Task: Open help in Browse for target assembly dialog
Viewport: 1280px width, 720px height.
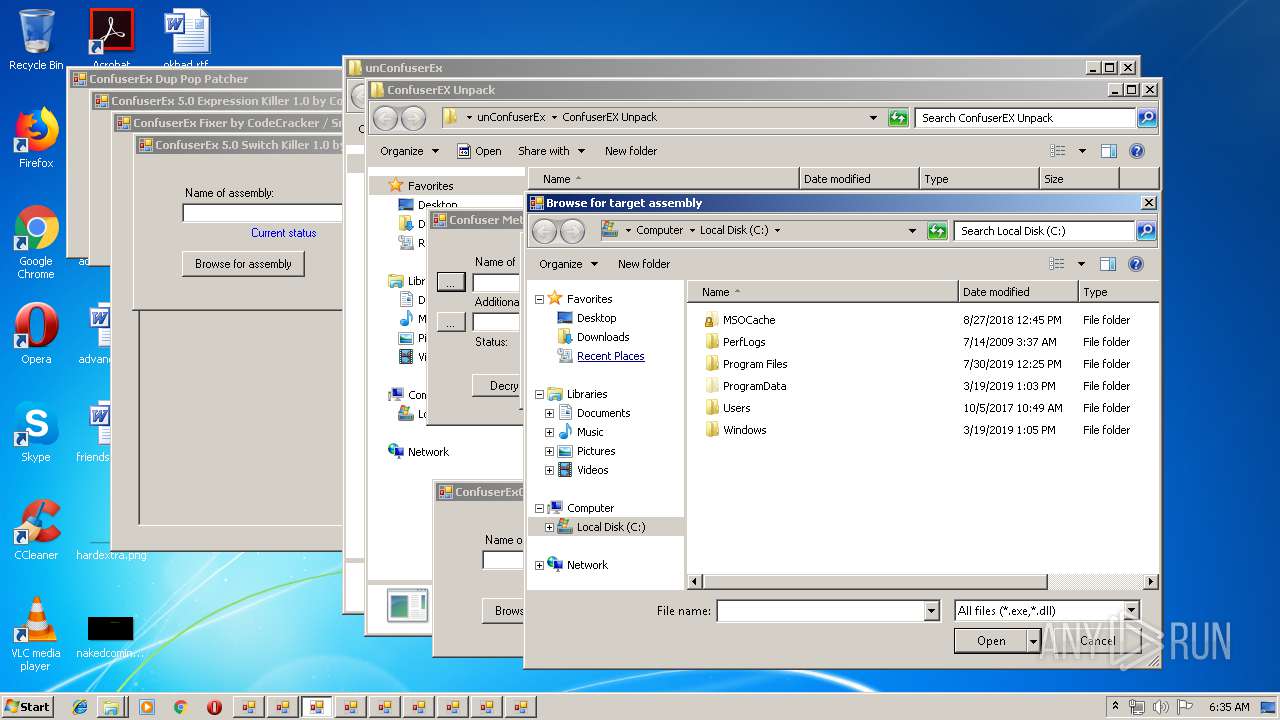Action: 1135,264
